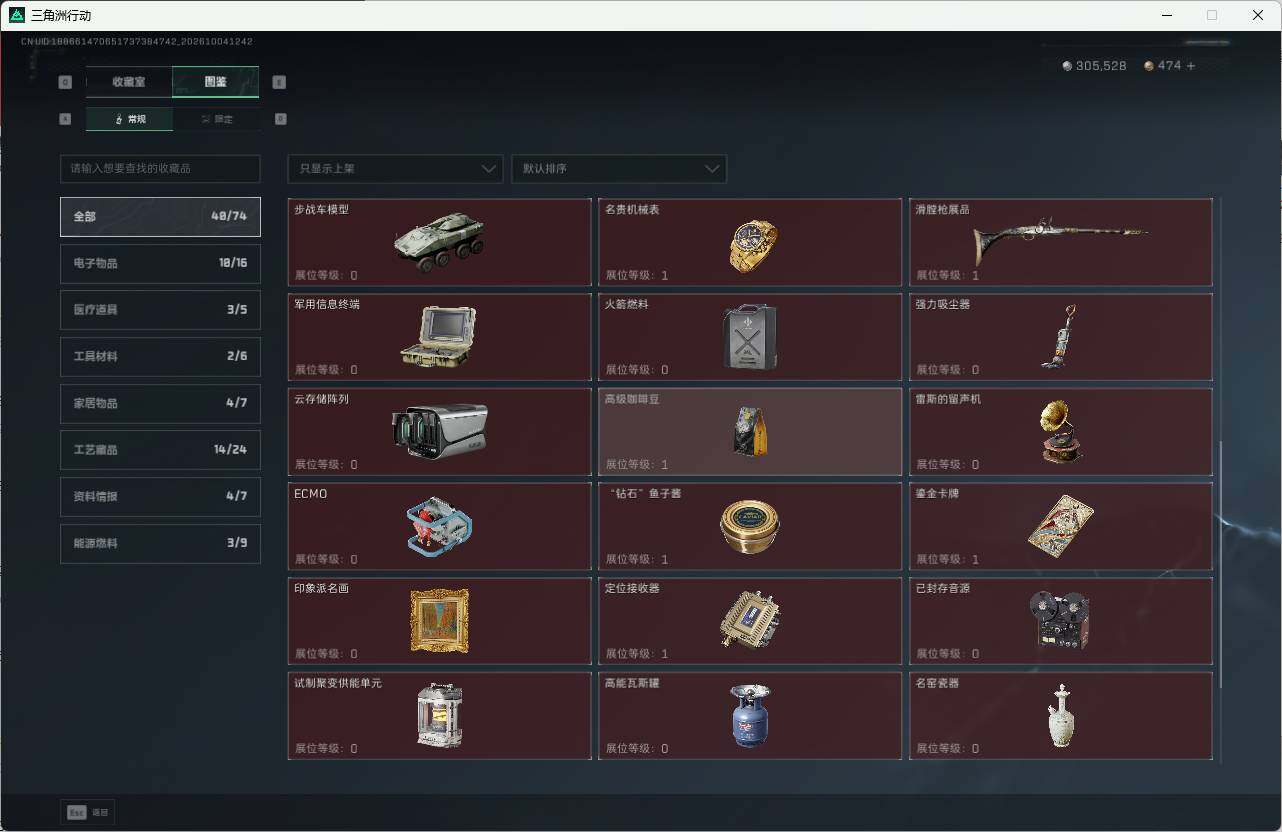Screen dimensions: 1282x832
Task: Filter by 工具材料 category
Action: click(160, 357)
